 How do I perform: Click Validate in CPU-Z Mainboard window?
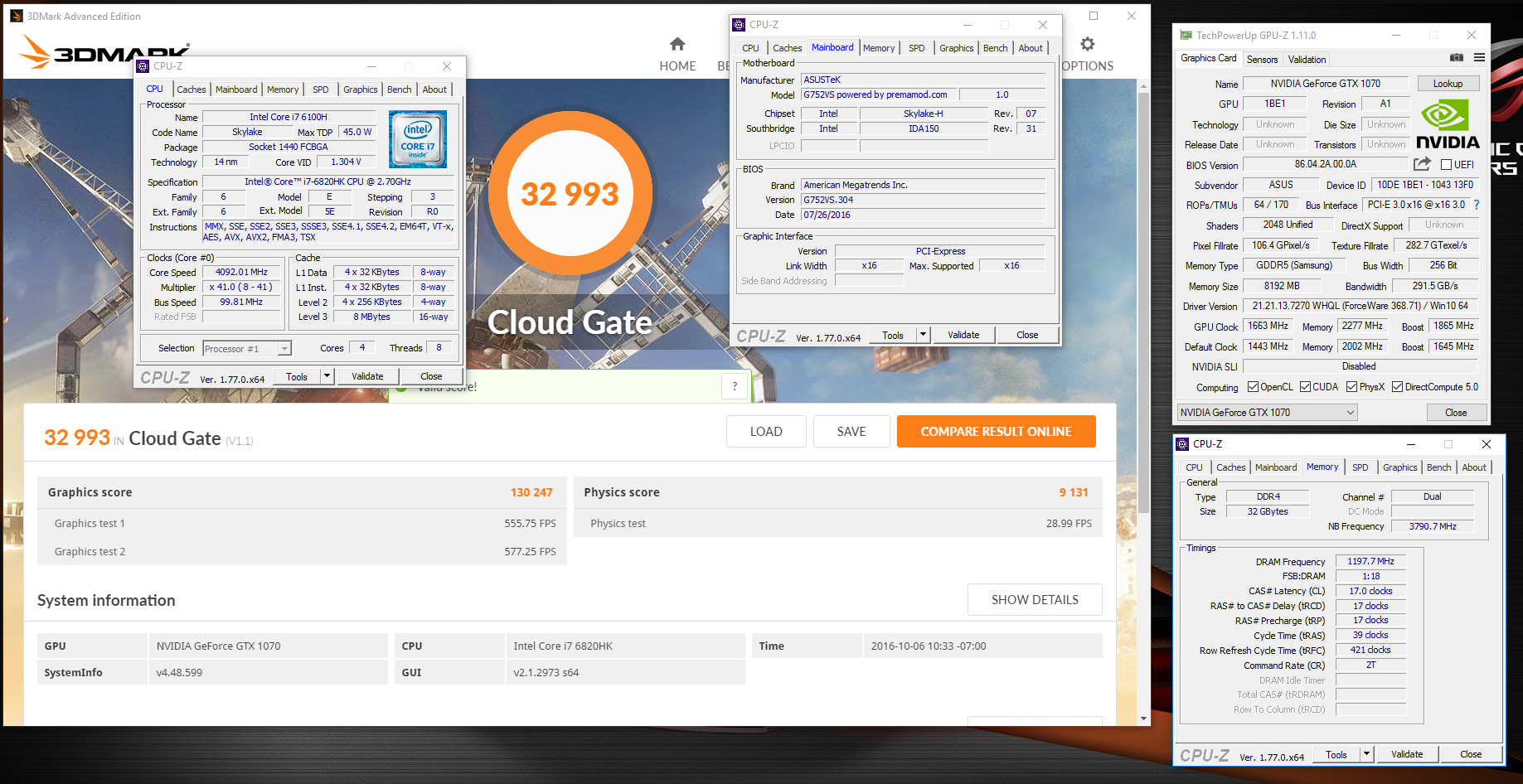[x=963, y=335]
